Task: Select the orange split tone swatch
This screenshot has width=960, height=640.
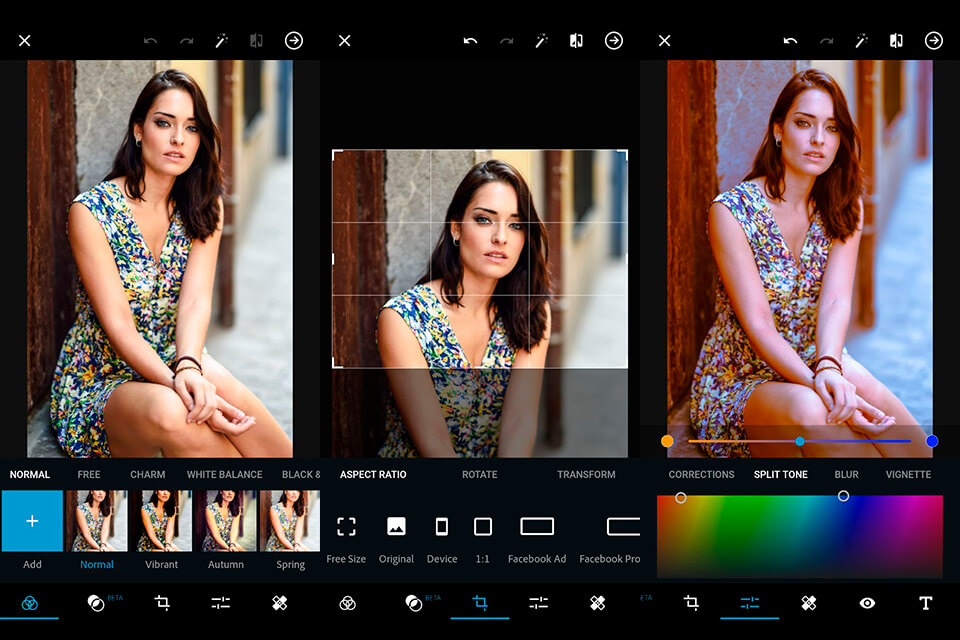Action: [667, 441]
